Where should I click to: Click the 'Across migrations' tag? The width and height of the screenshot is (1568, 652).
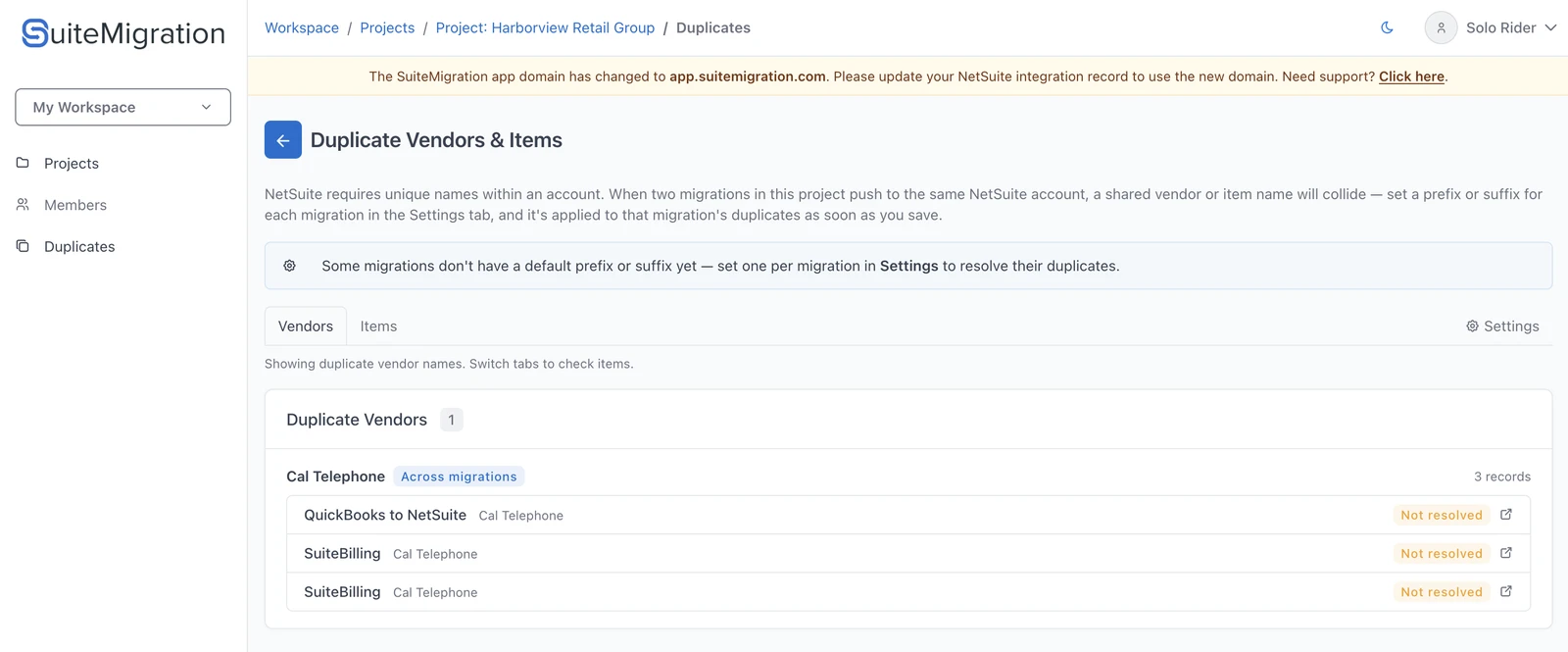[x=459, y=476]
